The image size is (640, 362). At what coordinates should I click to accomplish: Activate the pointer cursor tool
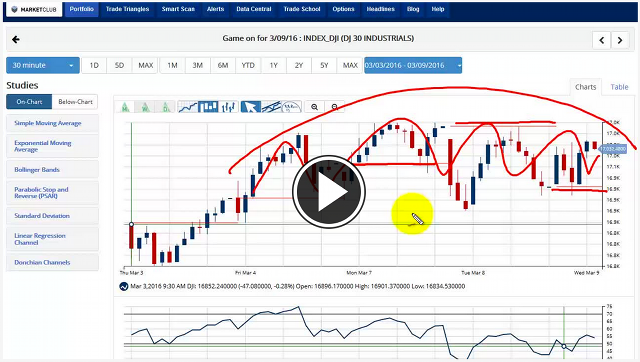tap(251, 107)
